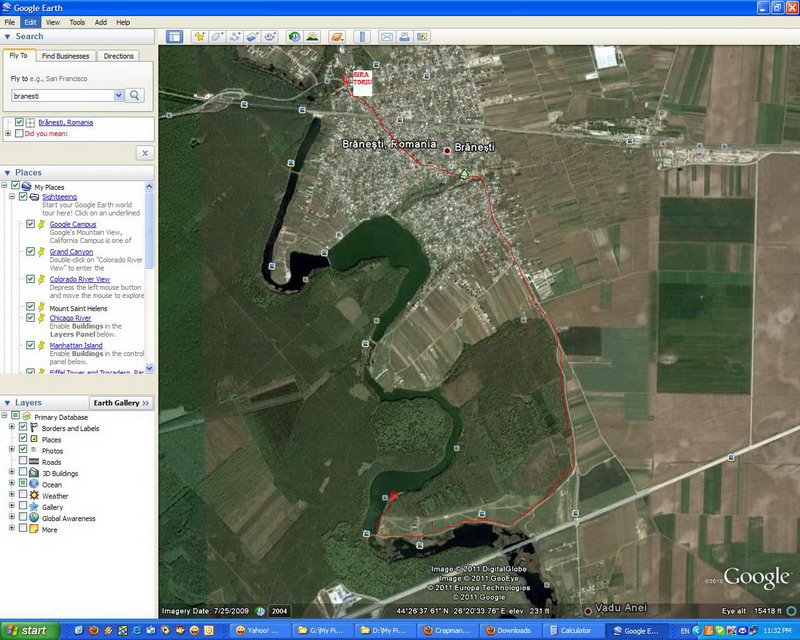Viewport: 800px width, 640px height.
Task: Click the Add Placemark pushpin icon
Action: [x=200, y=37]
